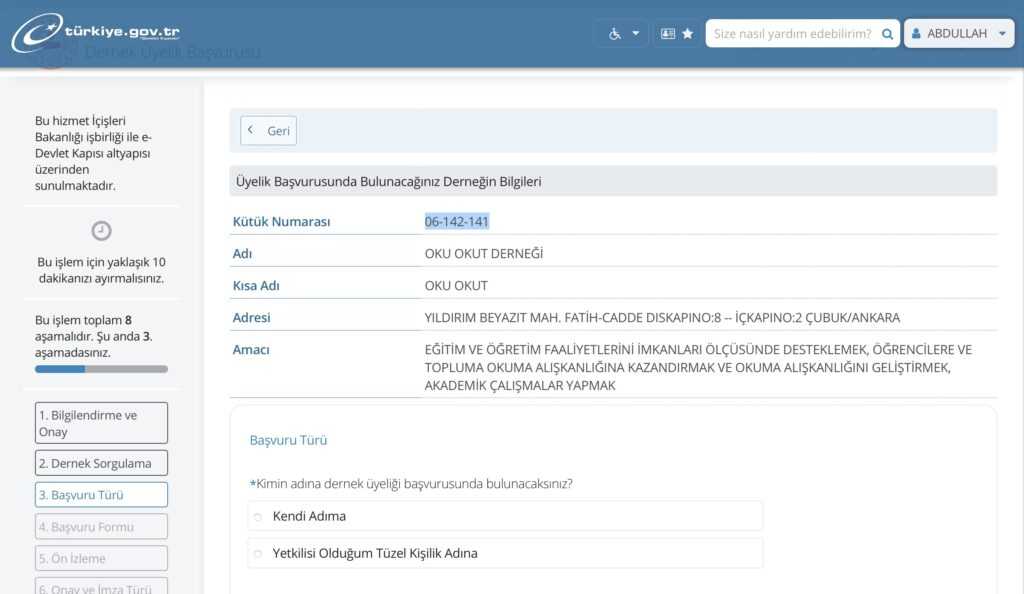1024x594 pixels.
Task: Select step 4 Başvuru Formu
Action: pos(101,527)
